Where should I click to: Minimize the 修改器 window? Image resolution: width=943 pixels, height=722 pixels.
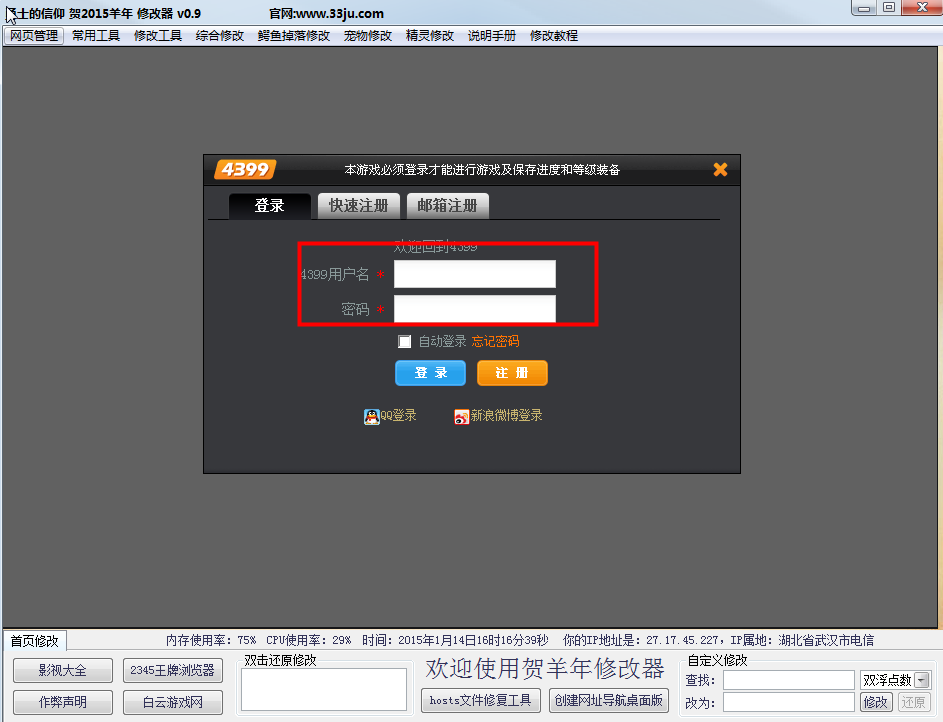pyautogui.click(x=864, y=8)
